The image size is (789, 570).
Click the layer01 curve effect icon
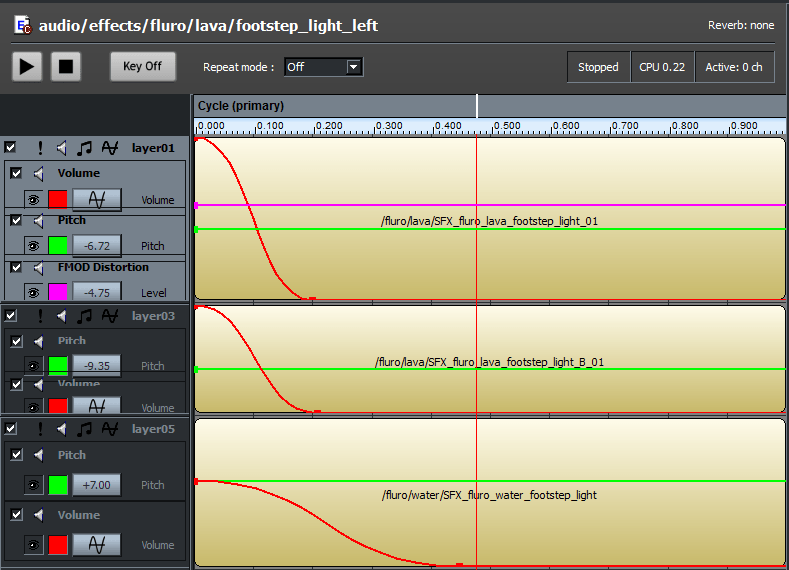click(x=110, y=148)
